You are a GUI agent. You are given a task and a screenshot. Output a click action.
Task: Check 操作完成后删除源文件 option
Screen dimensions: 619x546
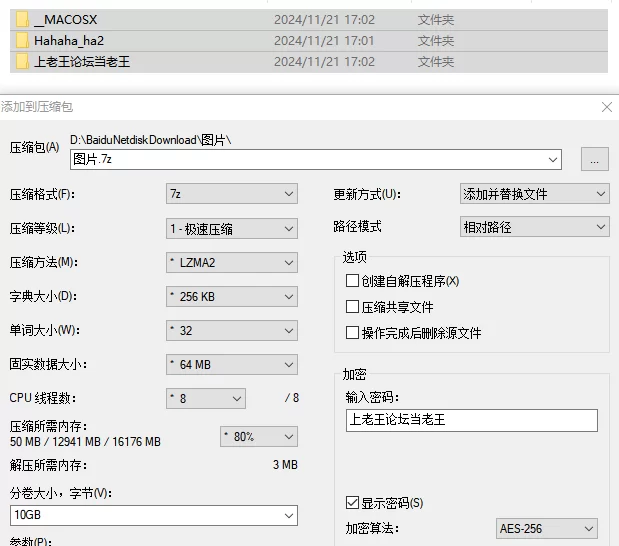pos(352,333)
